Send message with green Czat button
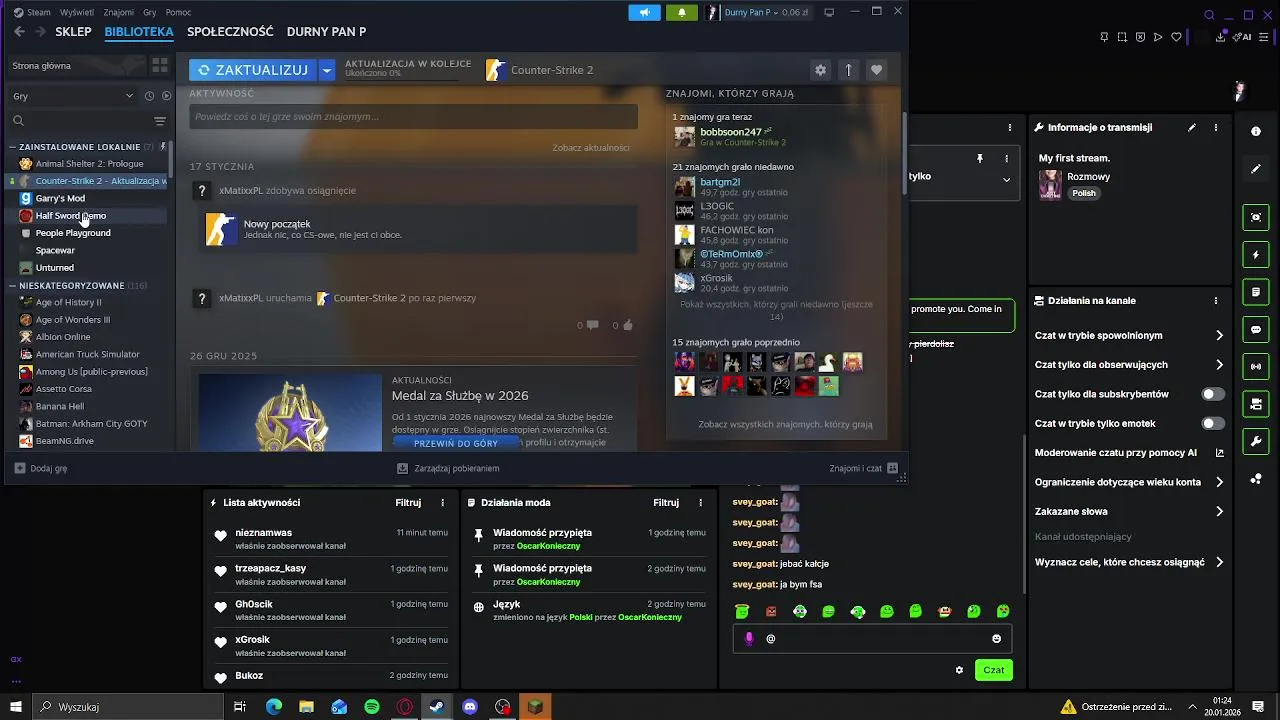This screenshot has width=1280, height=720. click(994, 670)
